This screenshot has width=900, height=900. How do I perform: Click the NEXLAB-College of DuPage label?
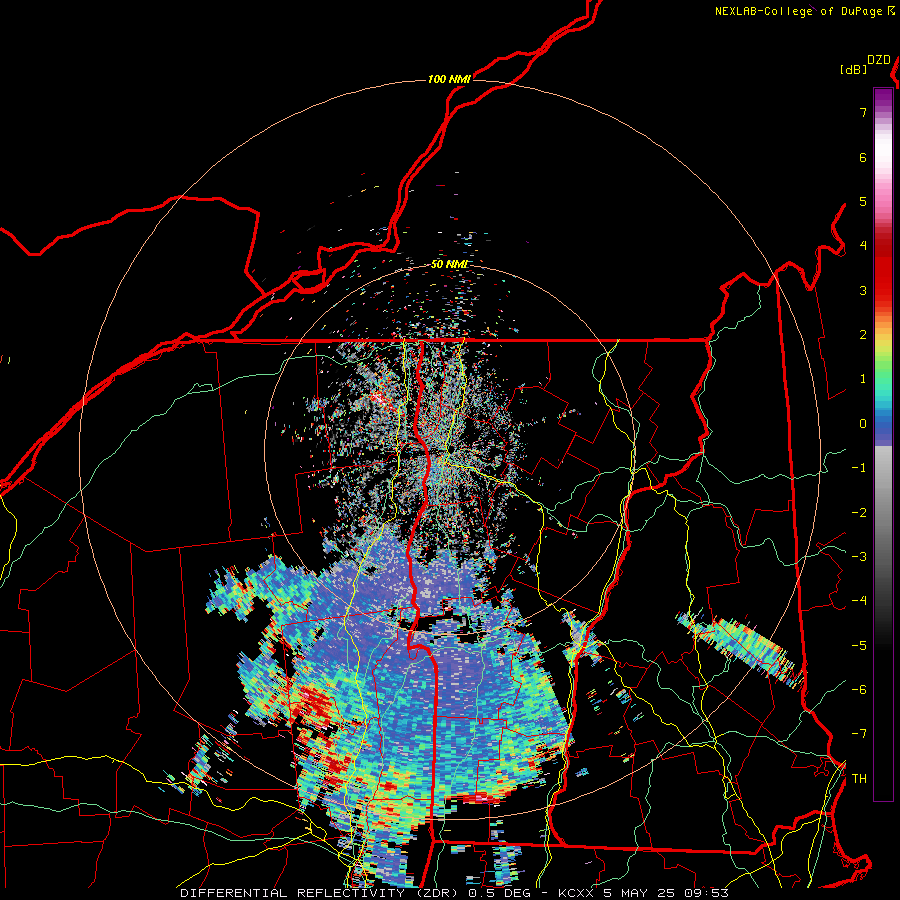[x=798, y=11]
